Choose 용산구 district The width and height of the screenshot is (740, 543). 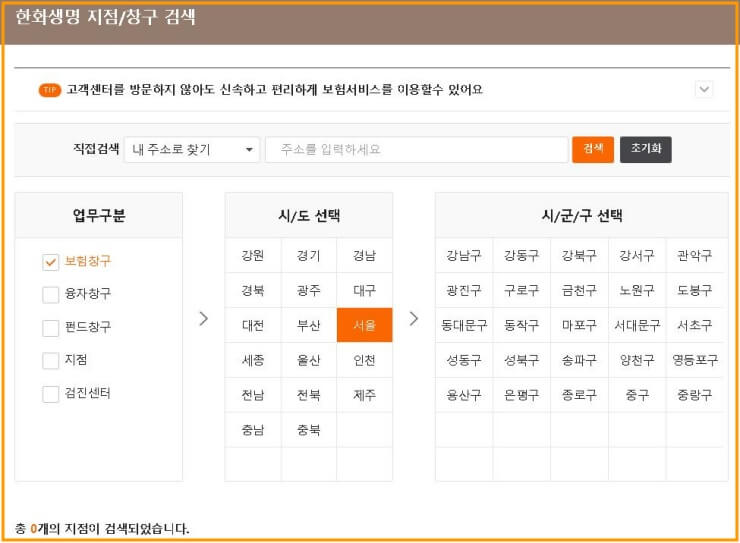click(x=464, y=395)
